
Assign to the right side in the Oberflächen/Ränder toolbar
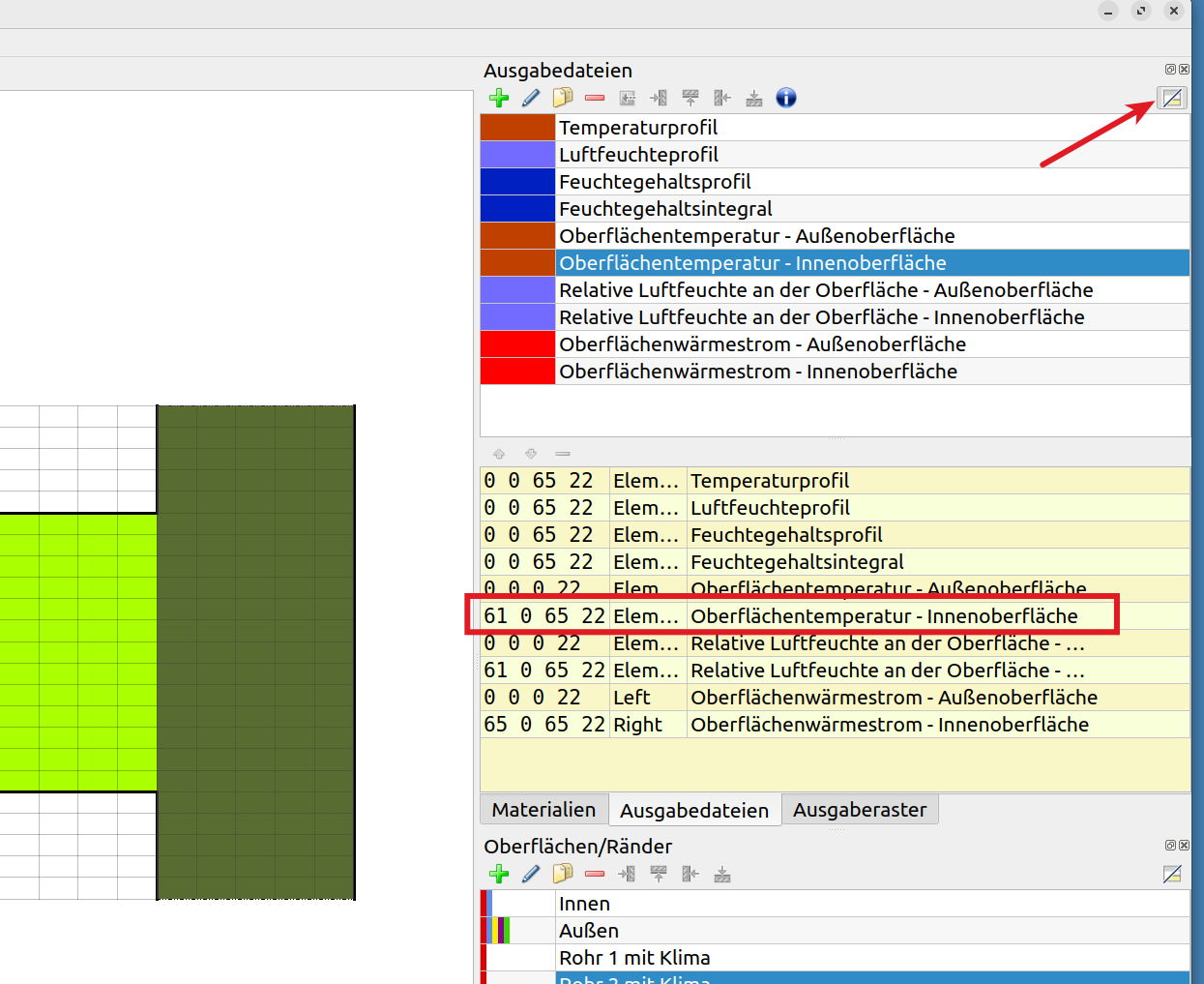tap(690, 875)
